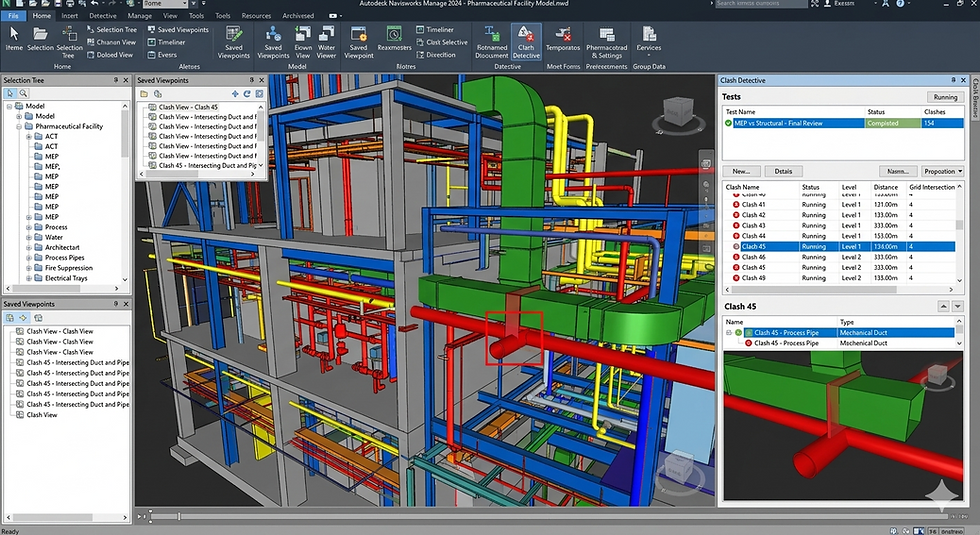Toggle pin on the Clash Detective panel
980x535 pixels.
tap(953, 80)
